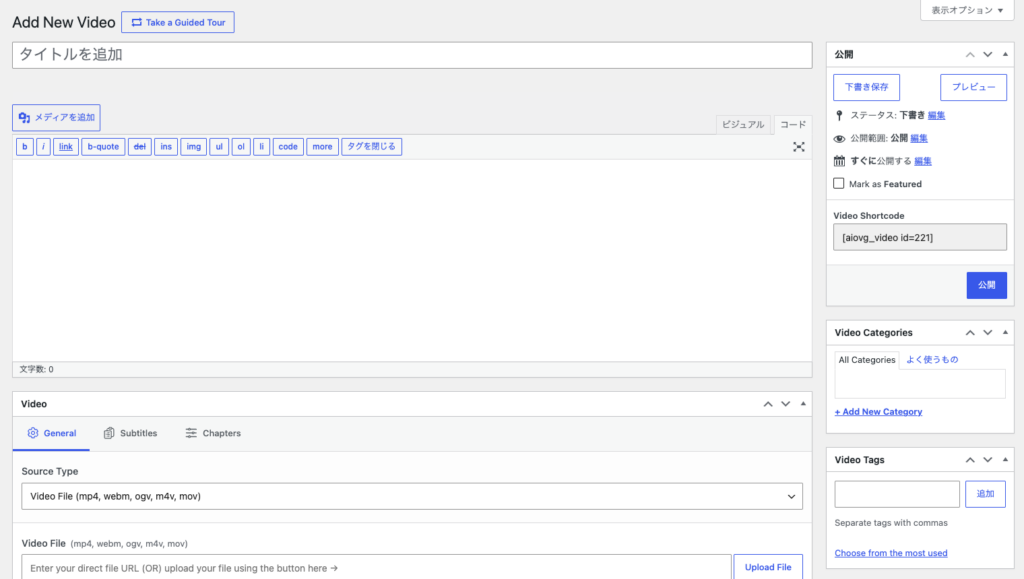Collapse the Video Tags panel
The height and width of the screenshot is (579, 1024).
[1005, 460]
